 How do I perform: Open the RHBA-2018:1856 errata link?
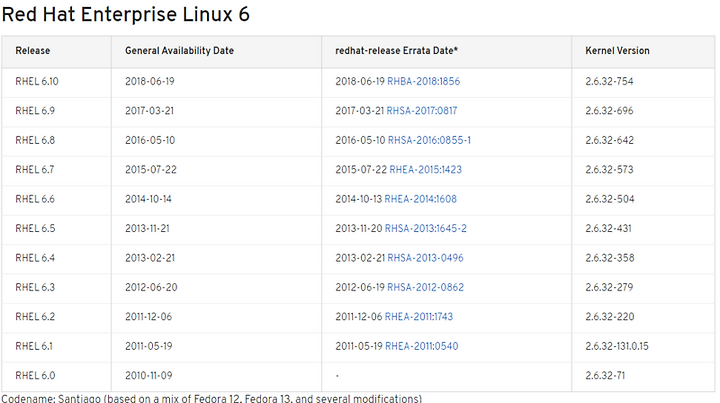coord(423,81)
